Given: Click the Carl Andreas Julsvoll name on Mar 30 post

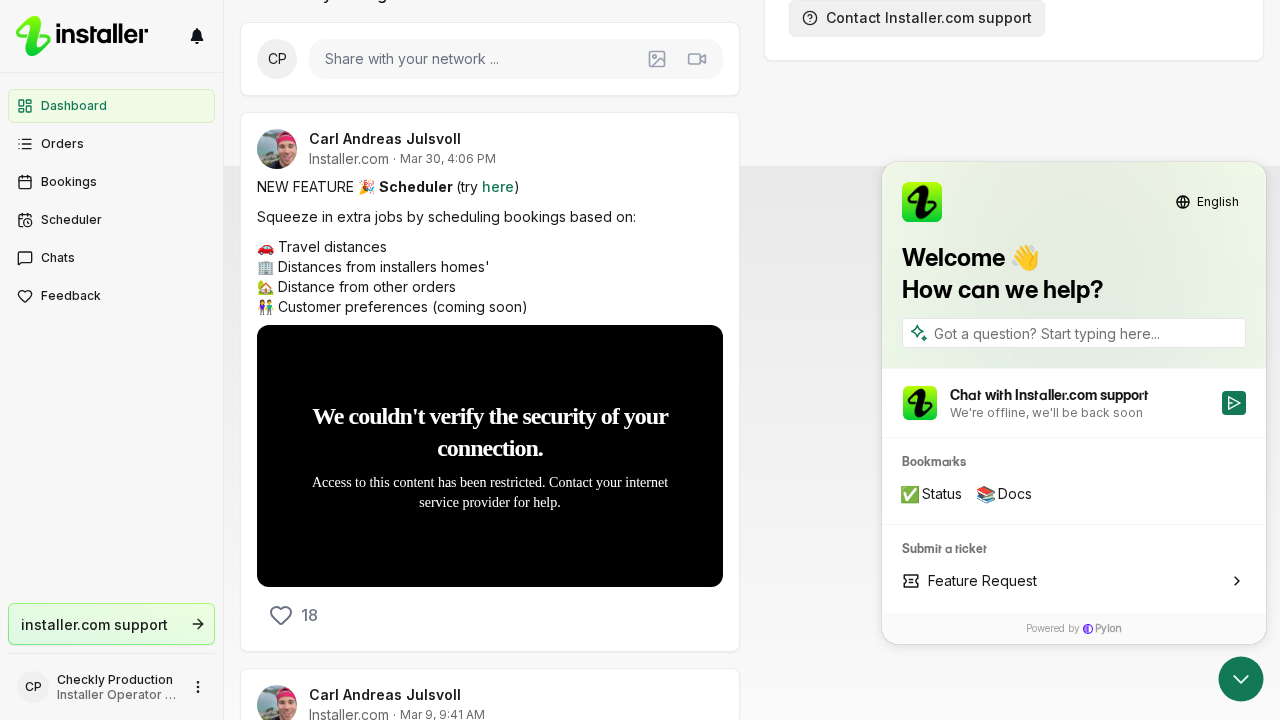Looking at the screenshot, I should 385,139.
